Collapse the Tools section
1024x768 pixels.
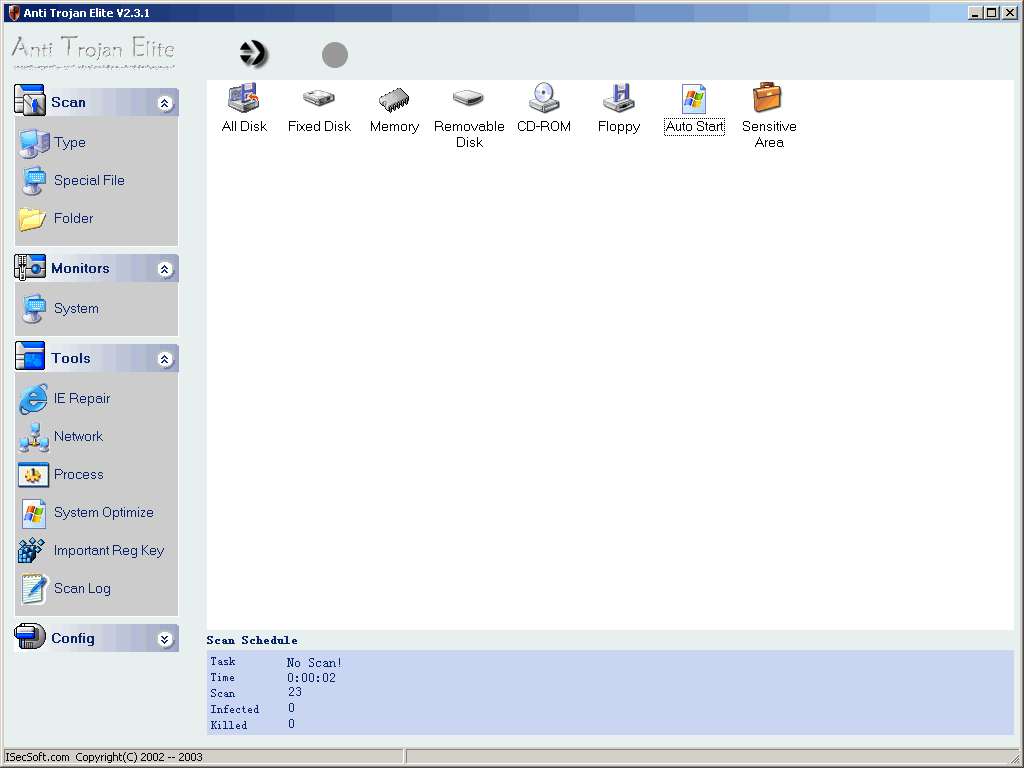coord(165,359)
